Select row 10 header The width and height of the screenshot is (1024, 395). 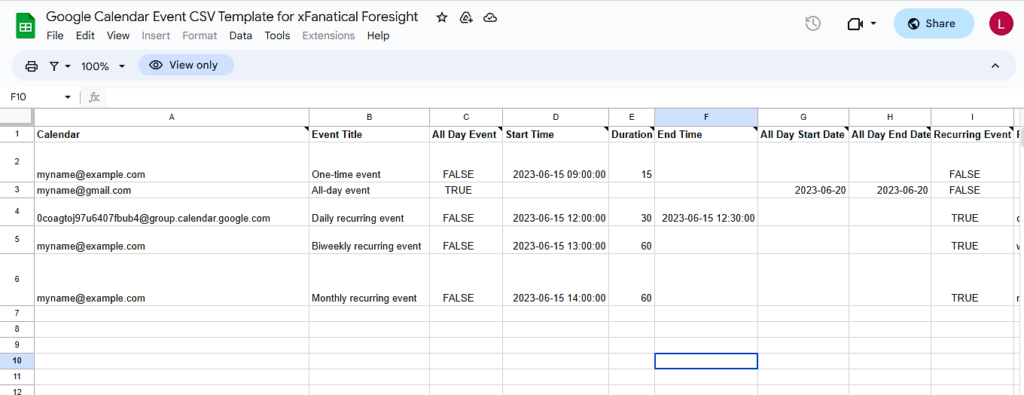(16, 361)
